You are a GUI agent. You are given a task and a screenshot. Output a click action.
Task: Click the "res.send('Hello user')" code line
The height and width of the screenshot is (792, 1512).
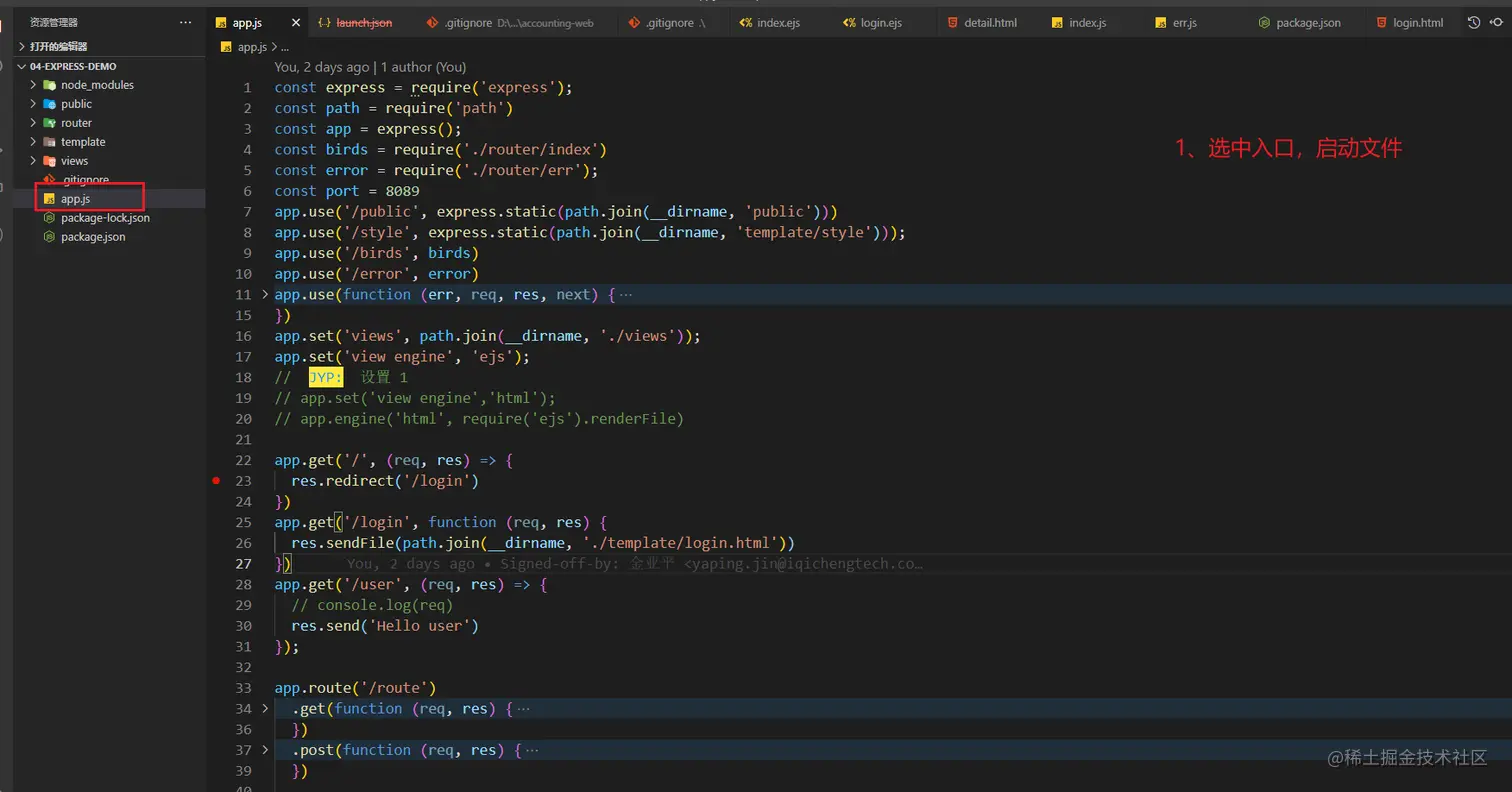[x=385, y=626]
